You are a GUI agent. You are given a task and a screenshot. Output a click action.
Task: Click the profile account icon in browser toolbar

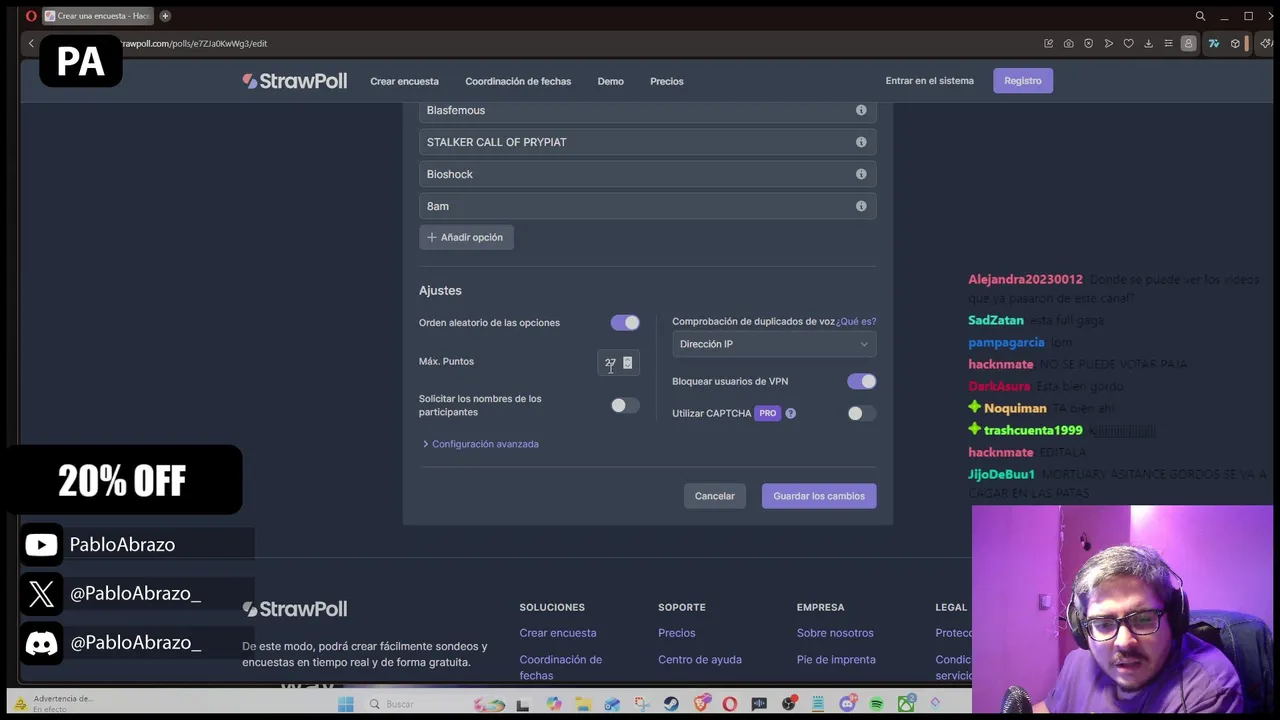pos(1188,43)
